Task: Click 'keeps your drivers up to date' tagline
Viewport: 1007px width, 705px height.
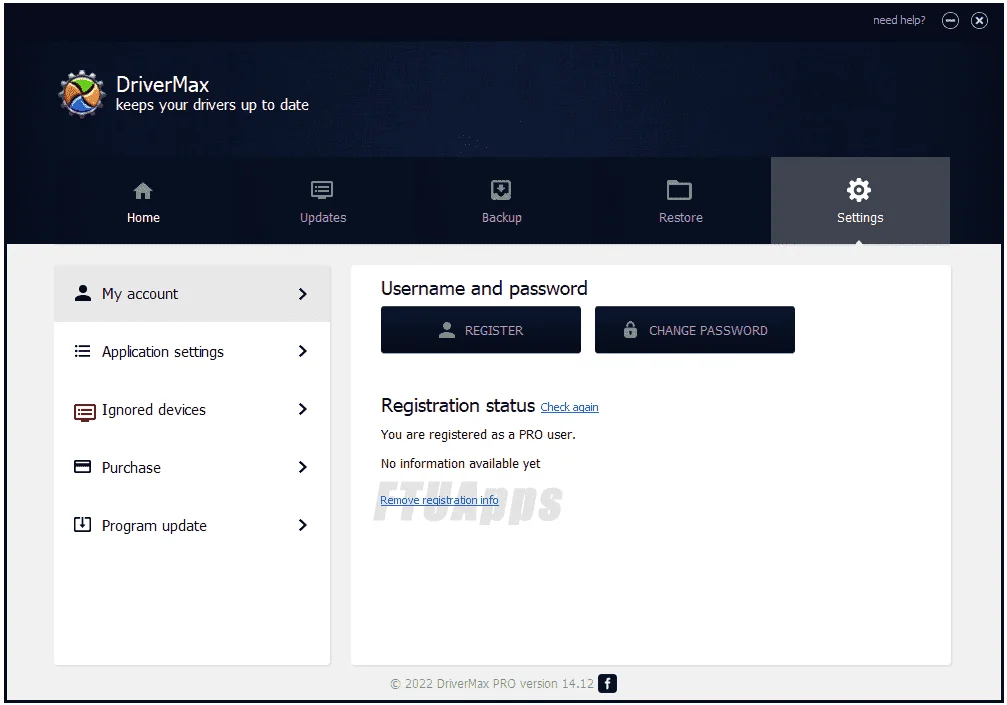Action: [x=212, y=105]
